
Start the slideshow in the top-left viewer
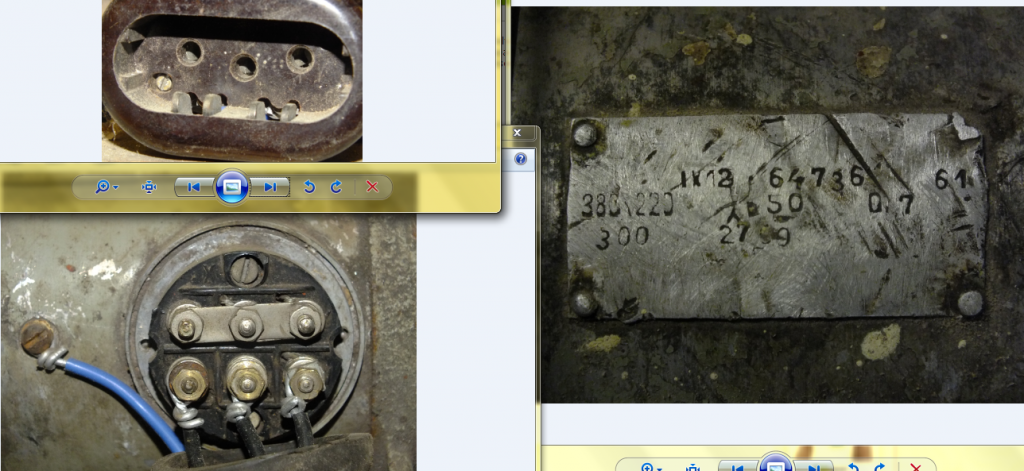pyautogui.click(x=232, y=187)
